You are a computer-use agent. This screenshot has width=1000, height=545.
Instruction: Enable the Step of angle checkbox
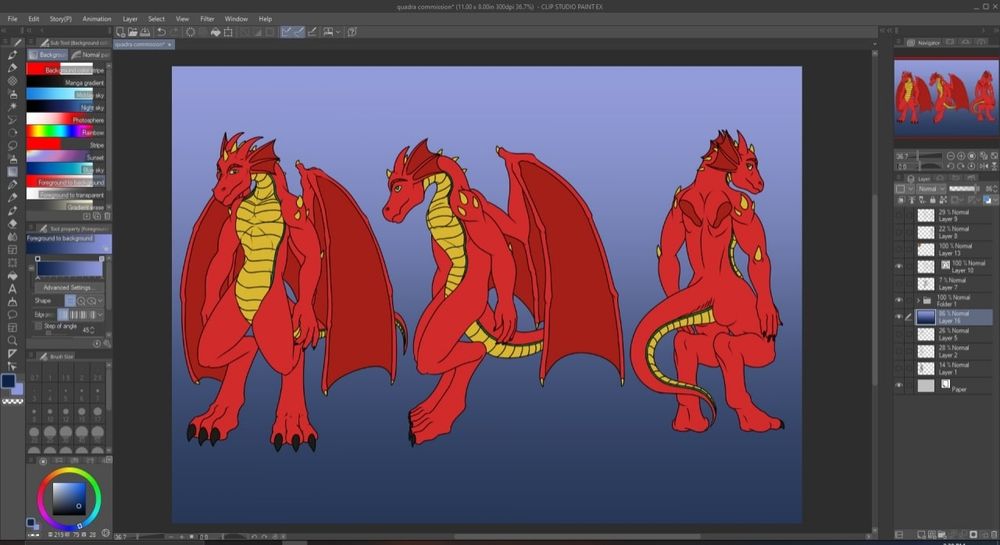(39, 326)
